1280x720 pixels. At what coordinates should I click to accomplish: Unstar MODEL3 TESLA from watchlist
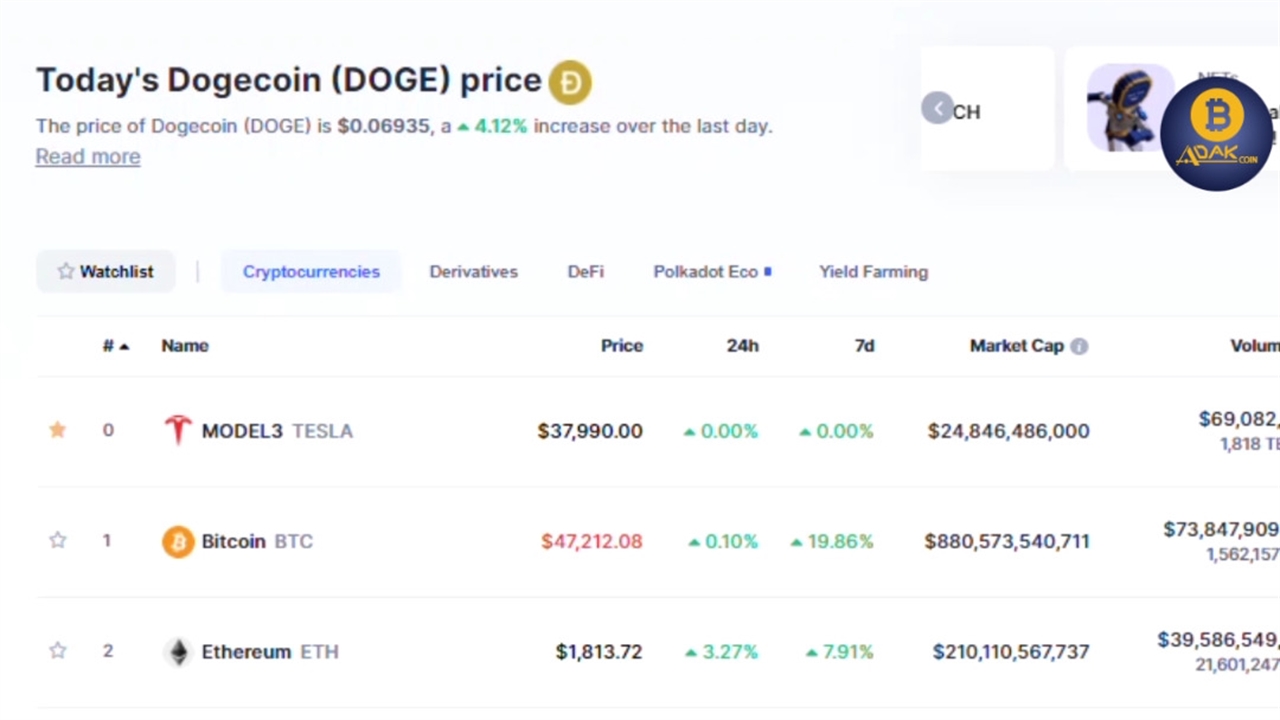[x=58, y=430]
